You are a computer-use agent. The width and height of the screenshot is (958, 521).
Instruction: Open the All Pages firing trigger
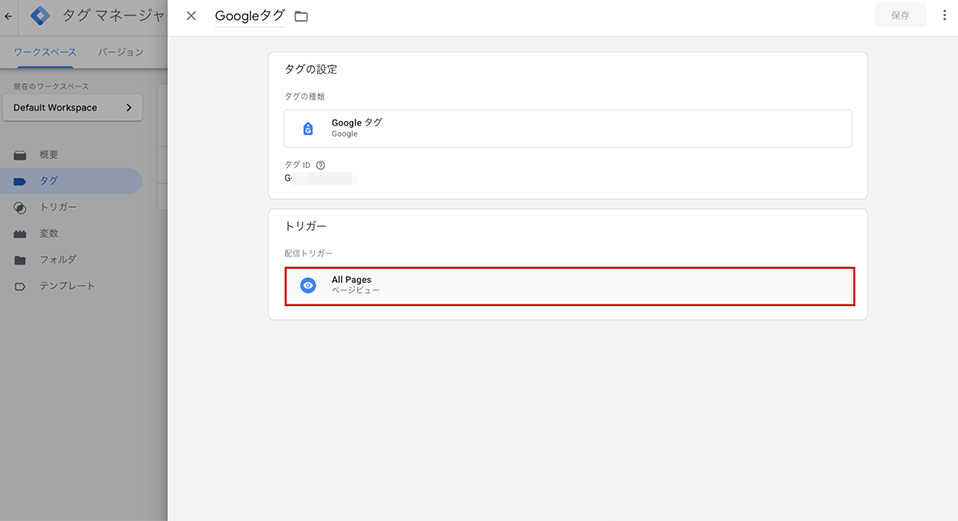(568, 285)
